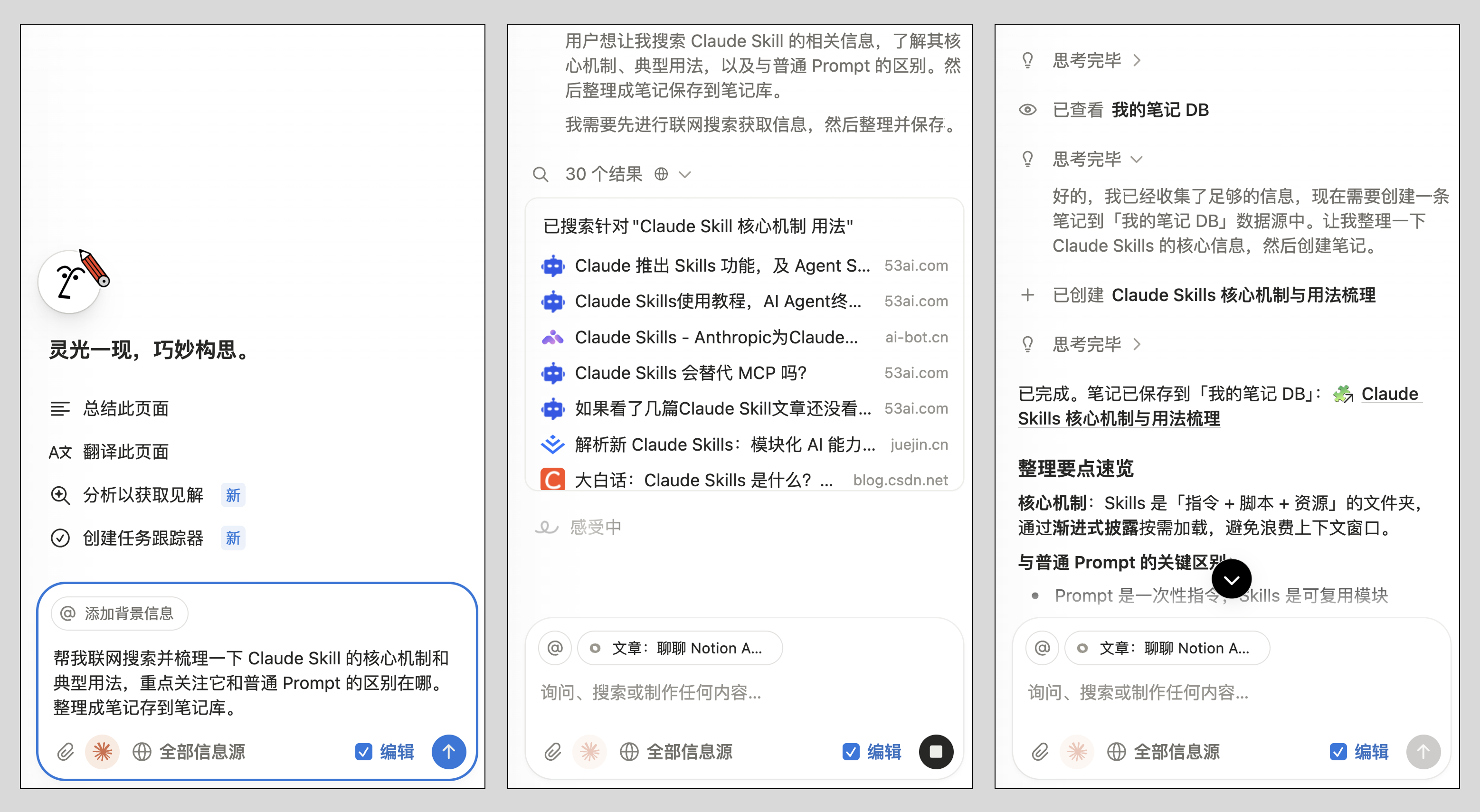The height and width of the screenshot is (812, 1480).
Task: Collapse the expanded 思考完毕 section
Action: tap(1138, 159)
